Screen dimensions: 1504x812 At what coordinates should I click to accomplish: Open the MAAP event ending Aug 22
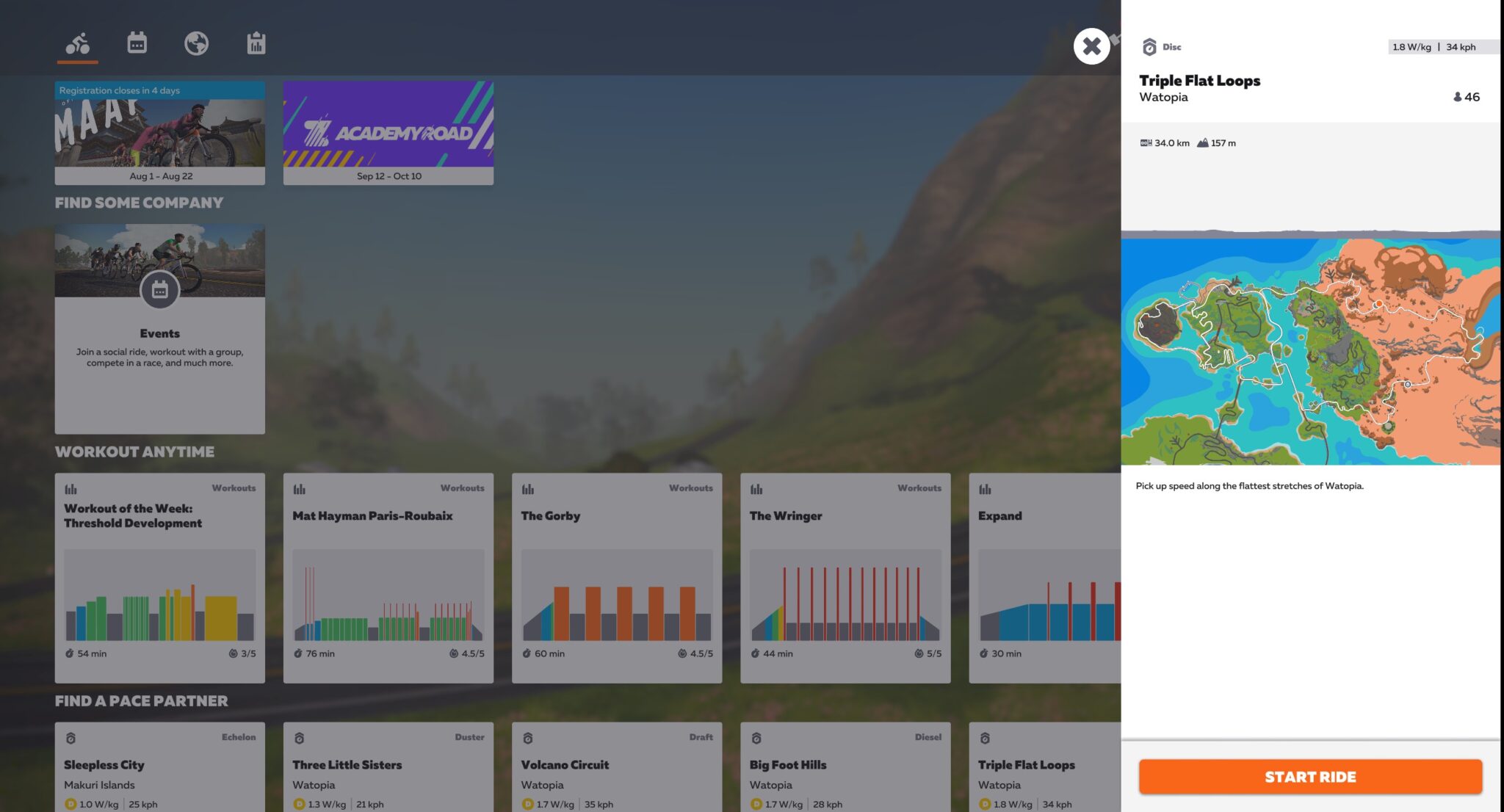tap(159, 132)
